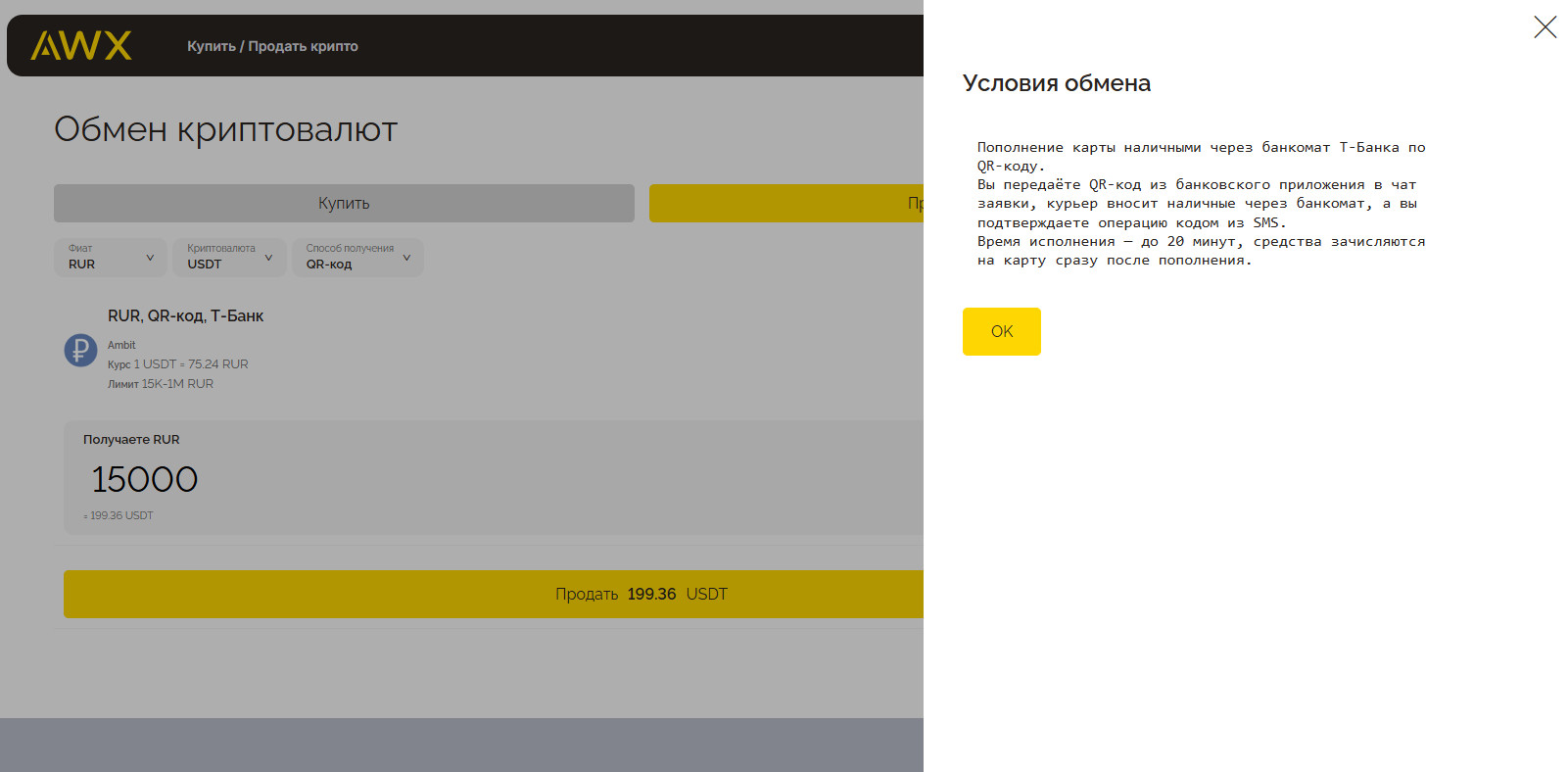1568x772 pixels.
Task: Switch to the grey Купить tab
Action: [344, 203]
